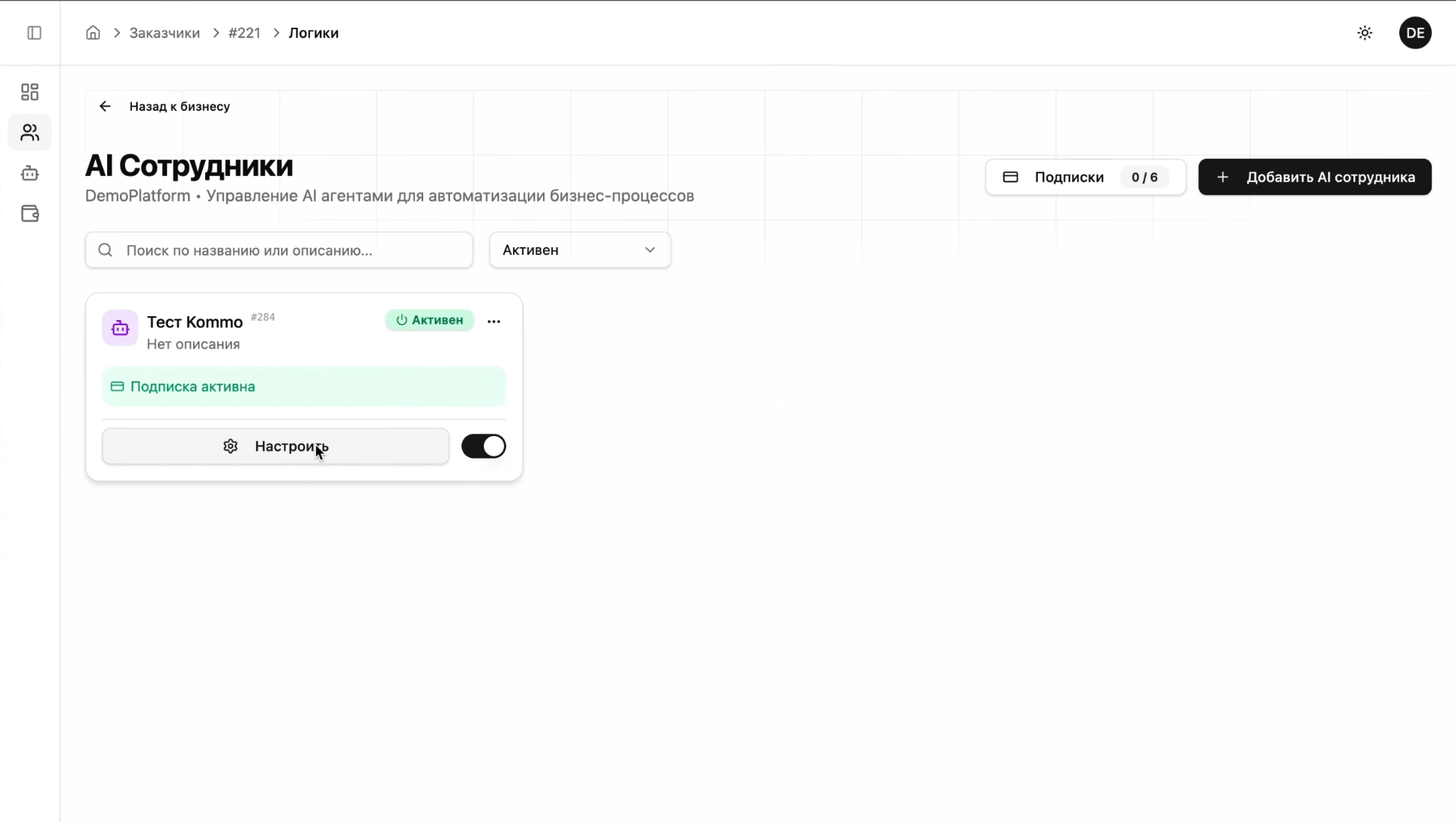Toggle the sidebar panel icon
1456x822 pixels.
click(x=34, y=33)
